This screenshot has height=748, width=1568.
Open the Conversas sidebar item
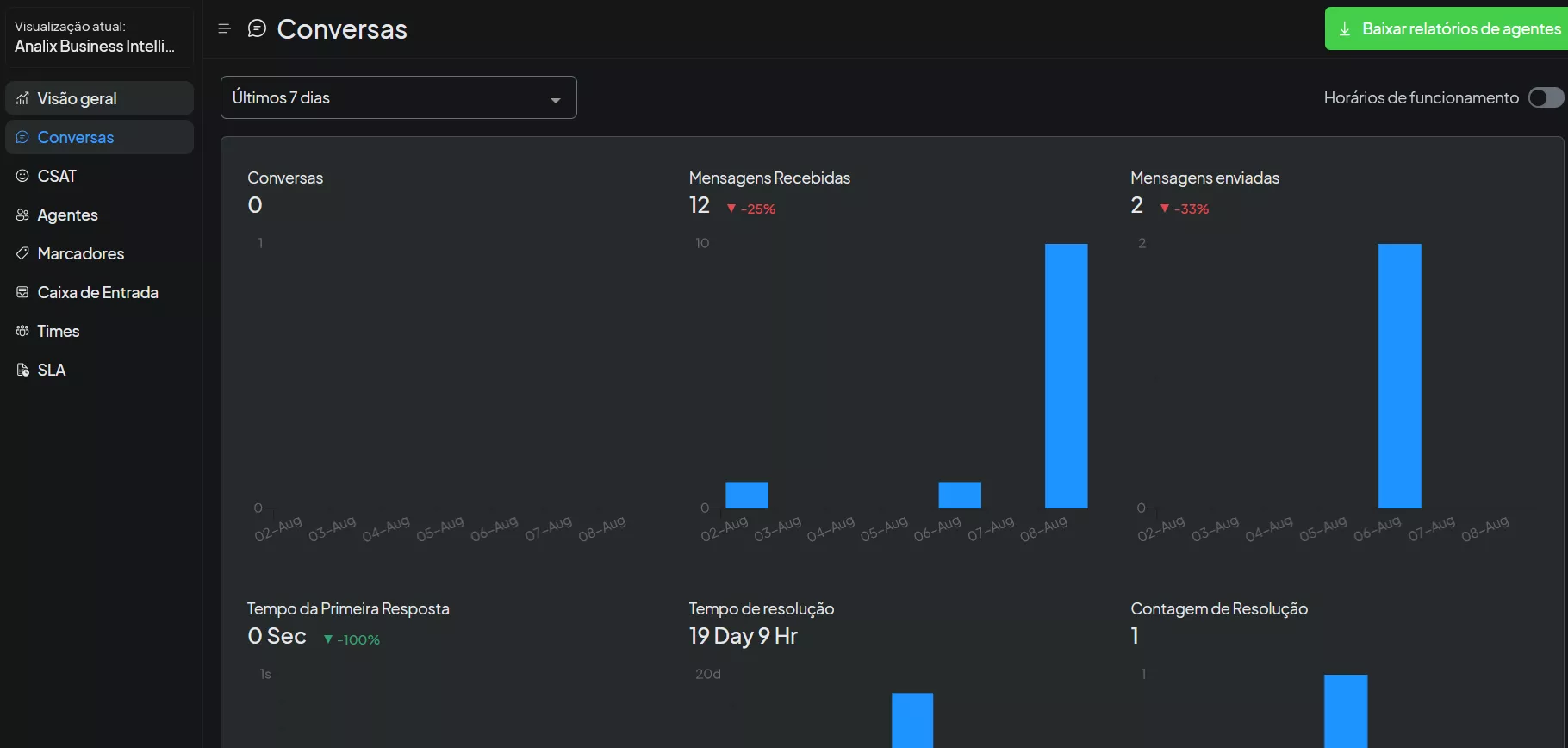click(99, 137)
